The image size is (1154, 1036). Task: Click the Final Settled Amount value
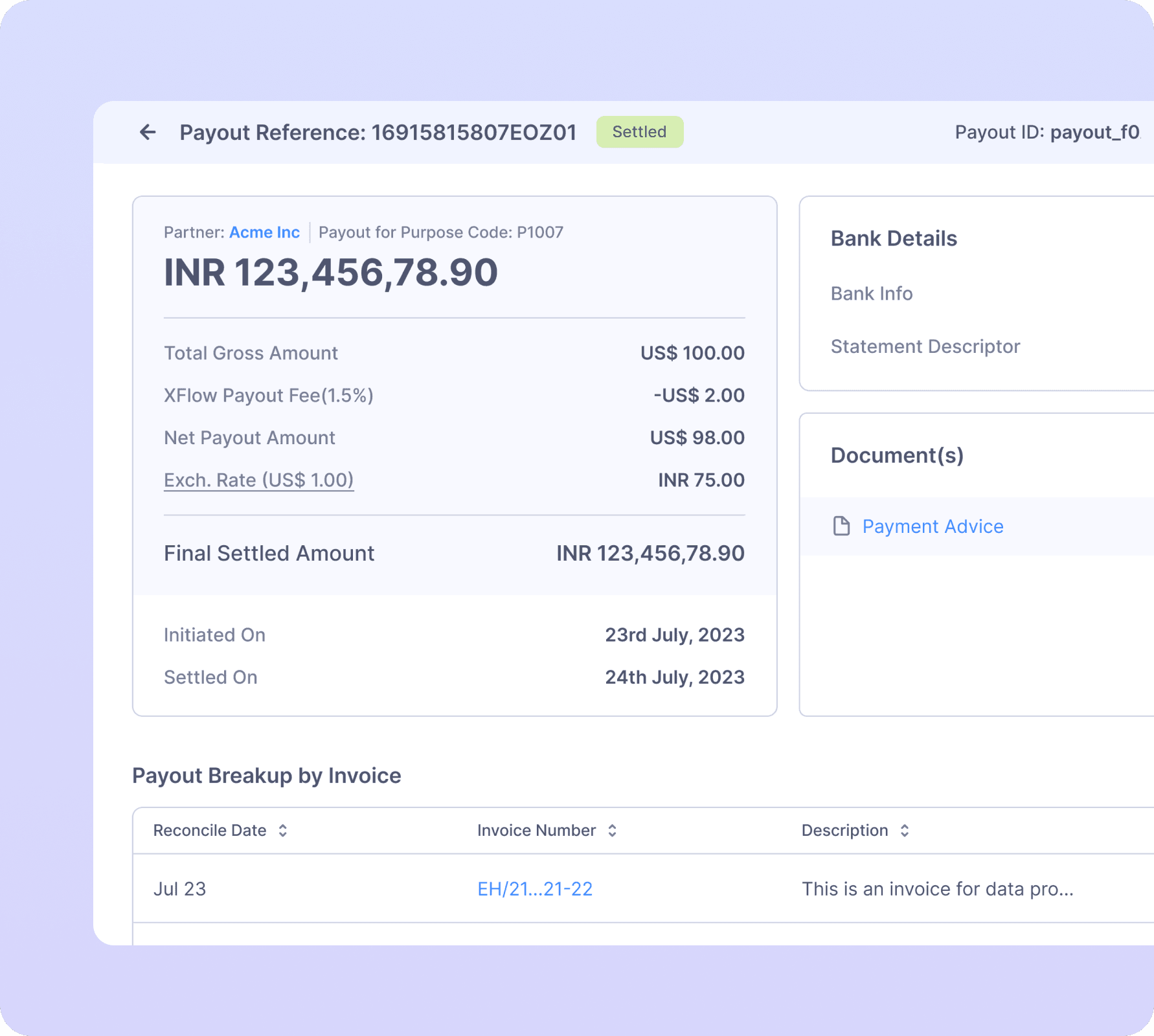[x=650, y=553]
